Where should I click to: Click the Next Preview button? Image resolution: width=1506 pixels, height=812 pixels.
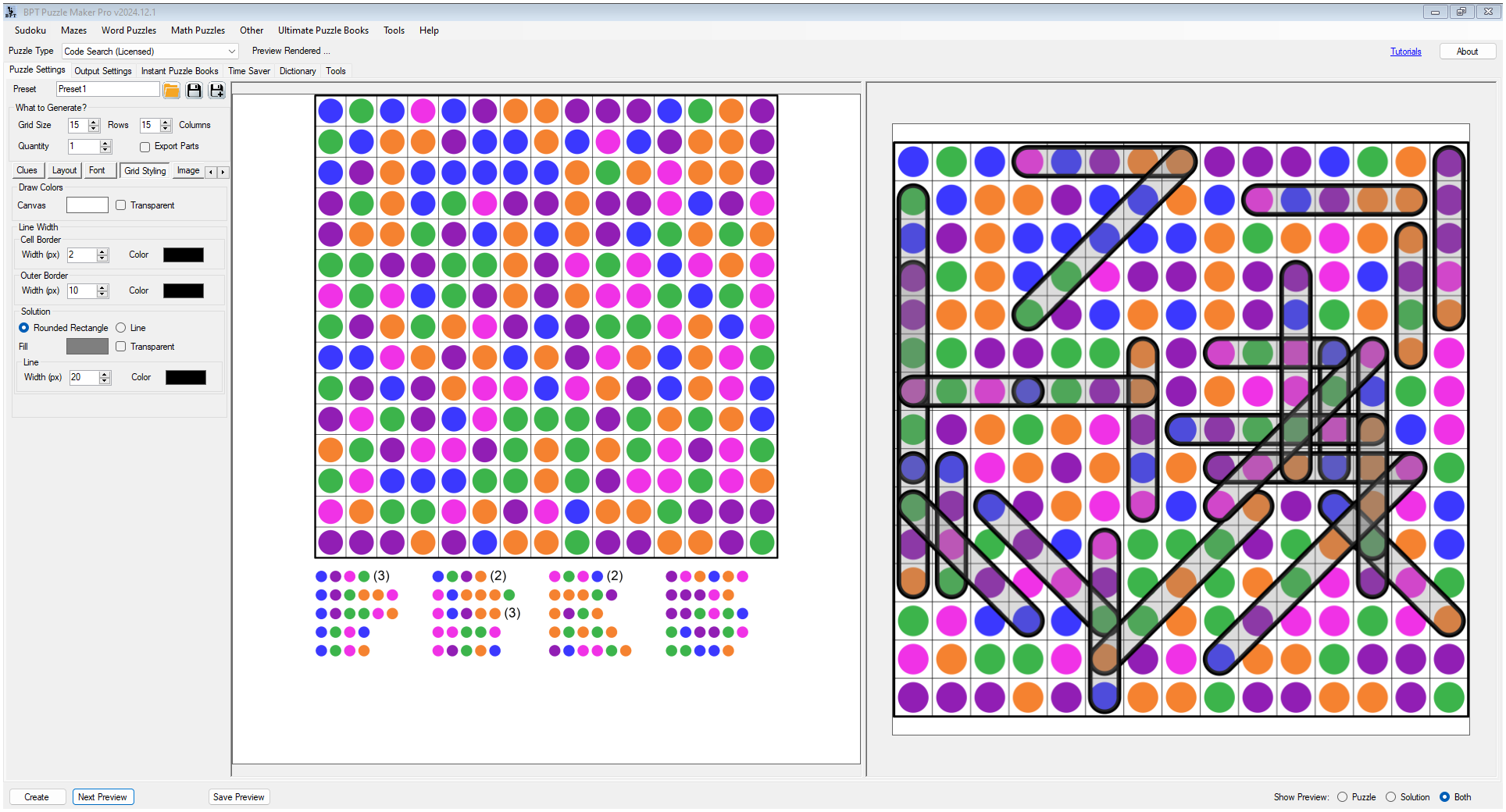(x=102, y=796)
